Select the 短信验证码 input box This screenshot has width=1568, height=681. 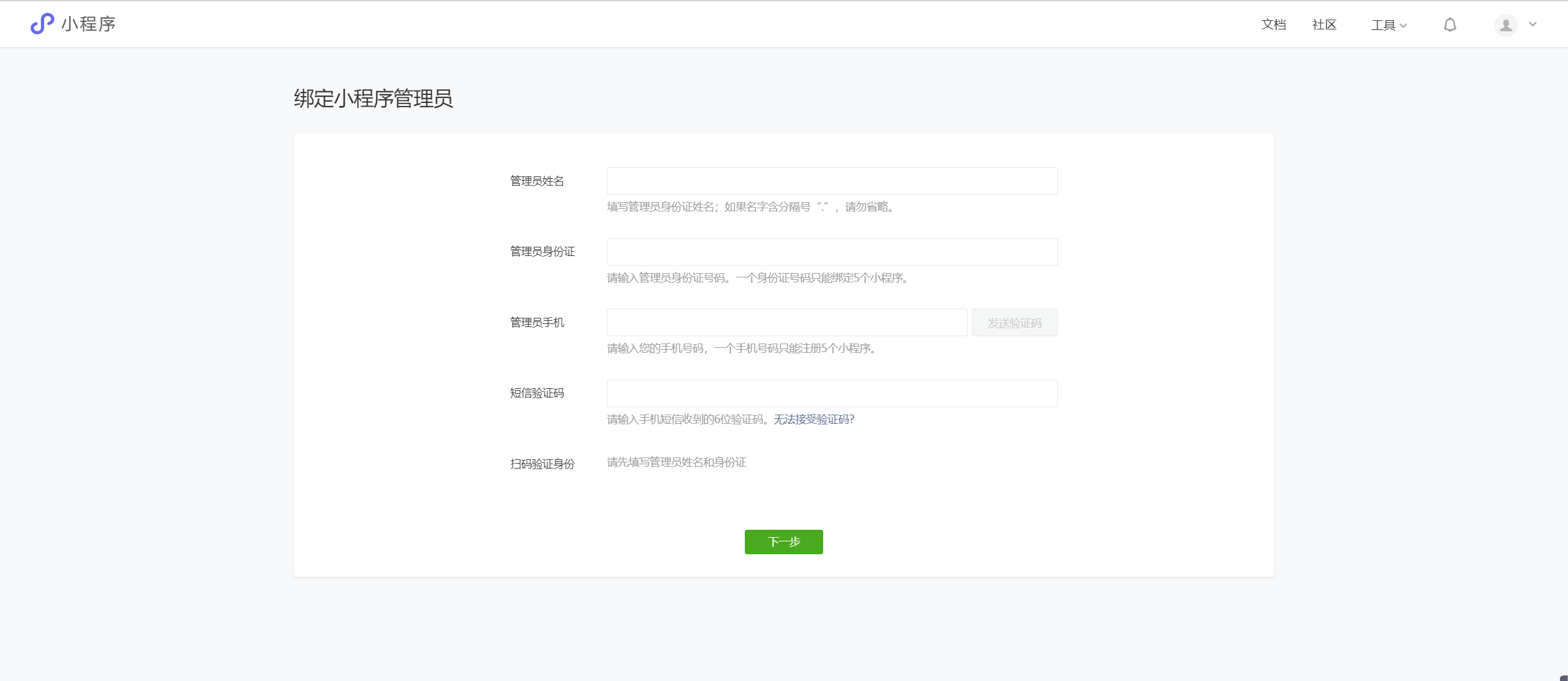pyautogui.click(x=832, y=393)
